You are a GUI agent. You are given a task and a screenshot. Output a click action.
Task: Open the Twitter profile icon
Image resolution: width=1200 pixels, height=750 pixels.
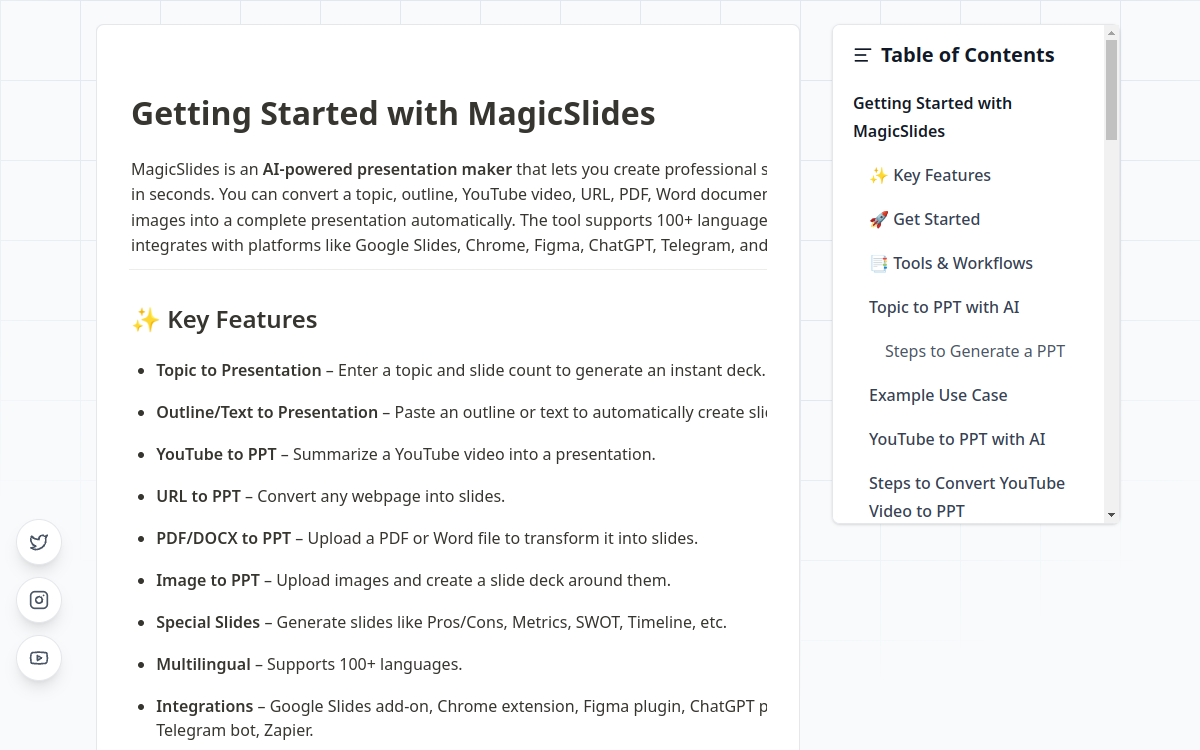pyautogui.click(x=38, y=542)
